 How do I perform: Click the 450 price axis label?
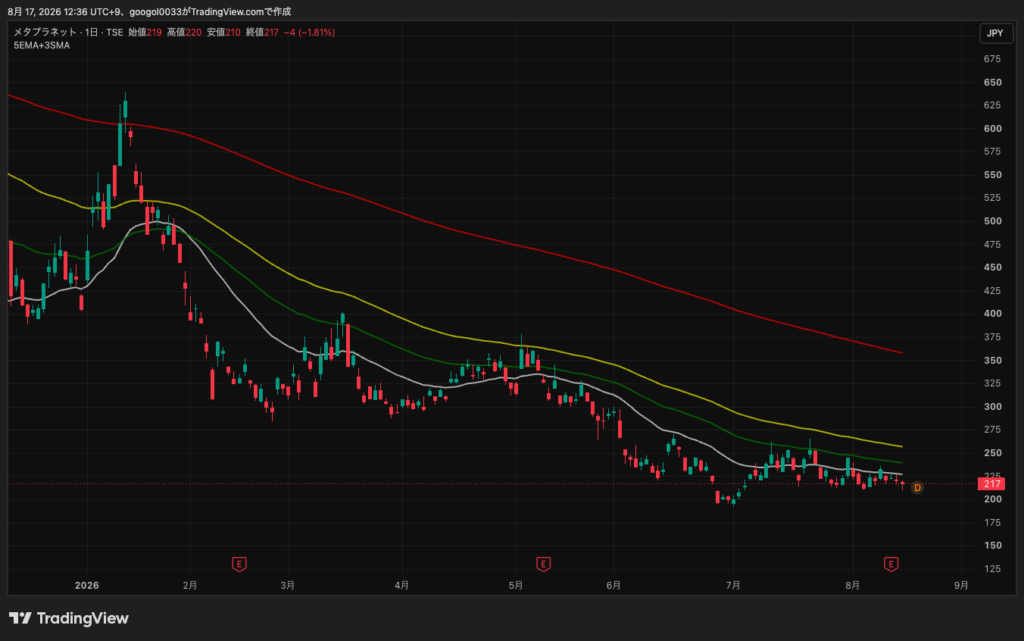[992, 268]
